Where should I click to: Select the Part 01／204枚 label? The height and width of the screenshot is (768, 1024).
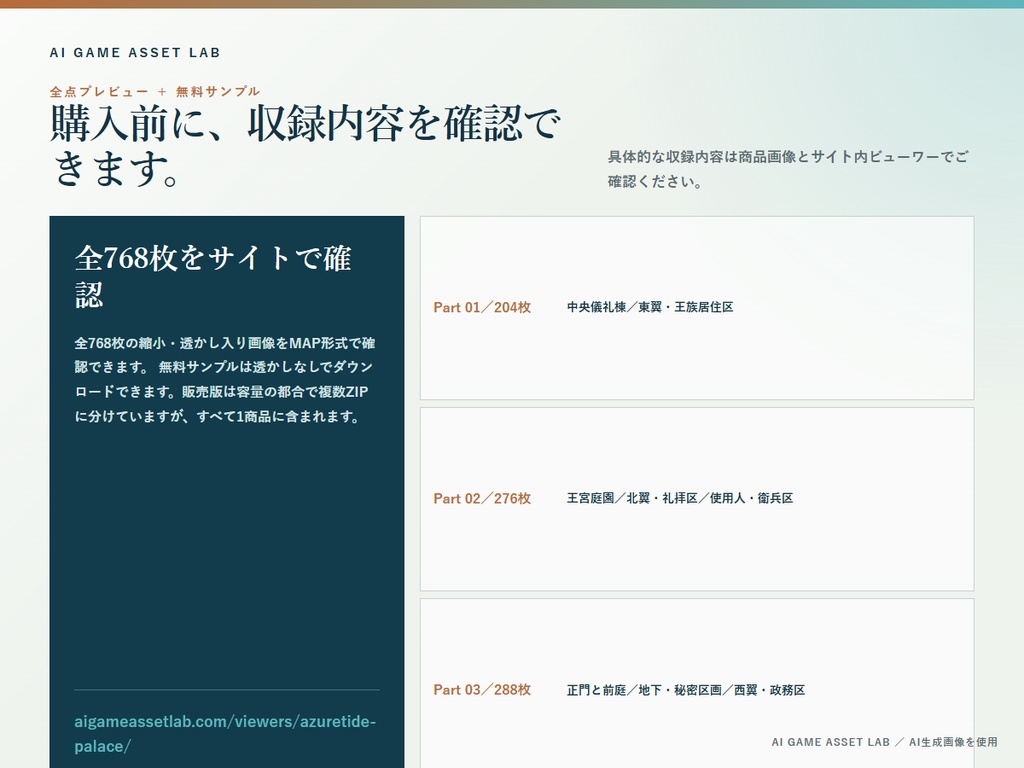click(482, 307)
